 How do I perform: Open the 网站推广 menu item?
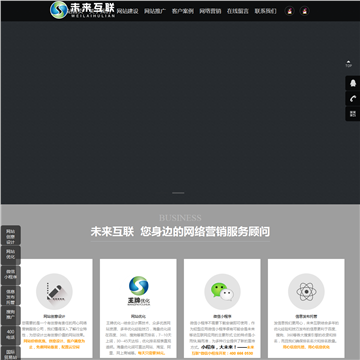tap(155, 11)
